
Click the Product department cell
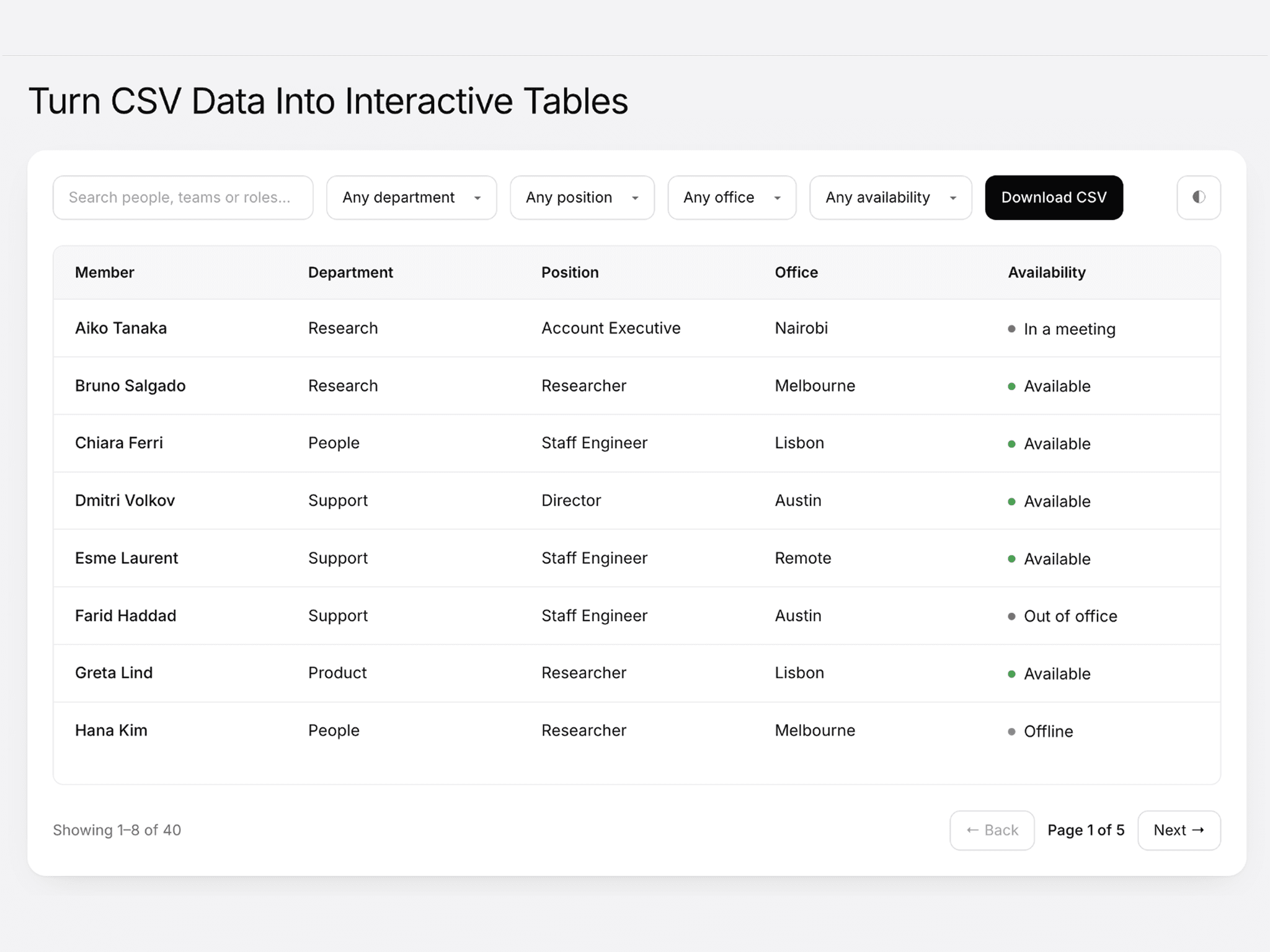click(337, 672)
